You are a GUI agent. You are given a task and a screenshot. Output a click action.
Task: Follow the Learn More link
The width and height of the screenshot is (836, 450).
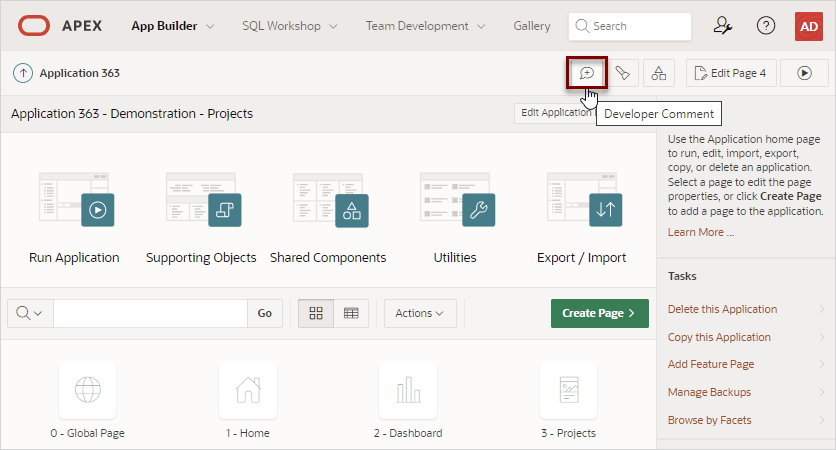(x=701, y=232)
